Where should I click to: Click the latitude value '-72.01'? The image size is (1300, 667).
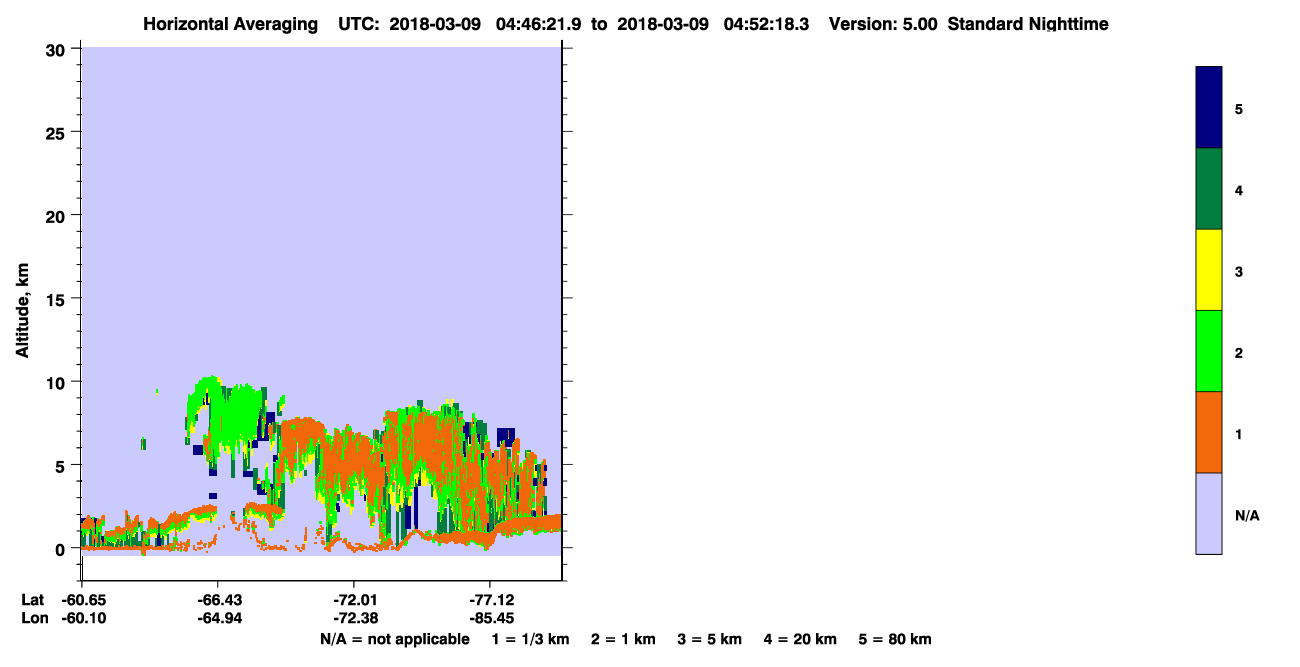(354, 600)
